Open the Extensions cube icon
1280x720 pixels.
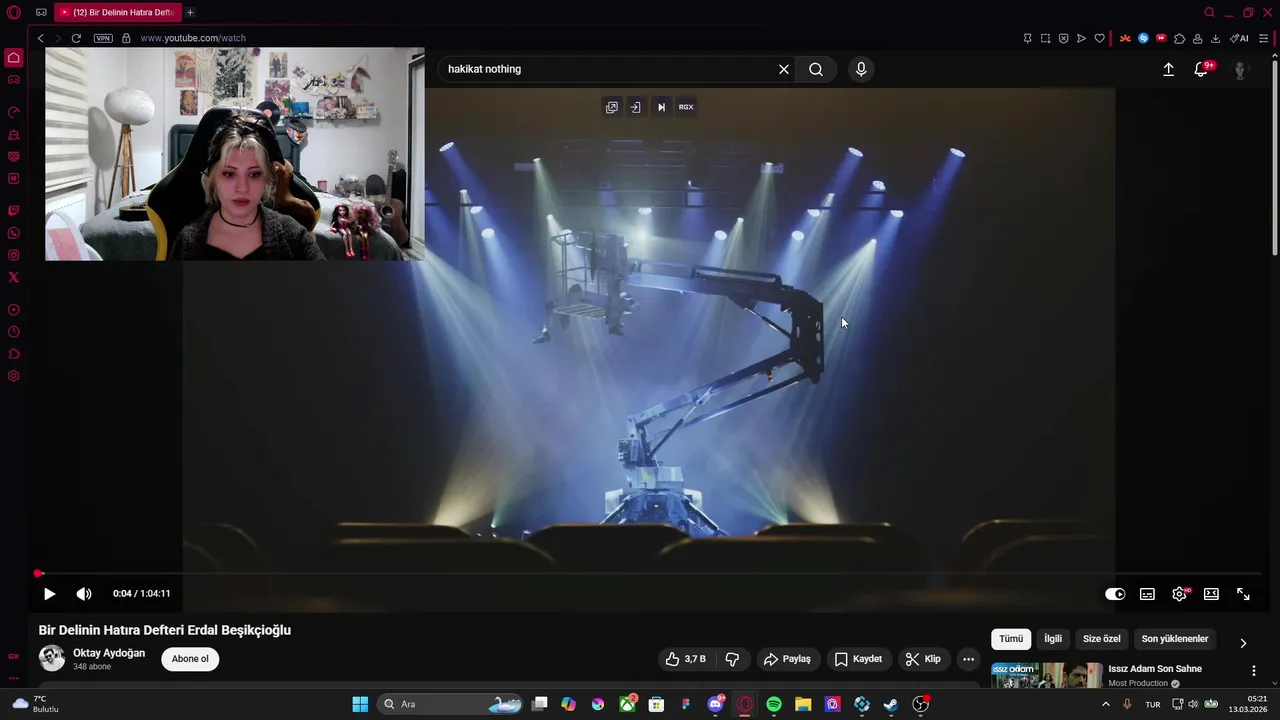1179,38
